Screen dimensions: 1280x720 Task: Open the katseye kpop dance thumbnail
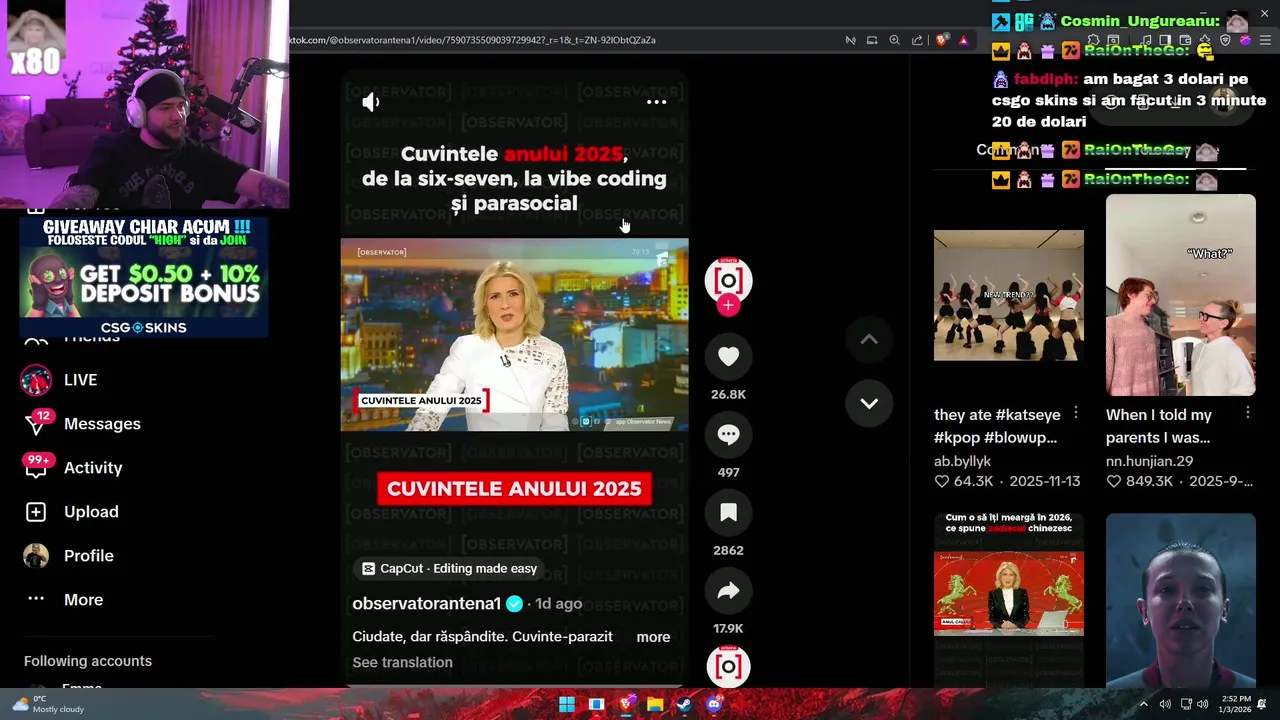click(1008, 295)
